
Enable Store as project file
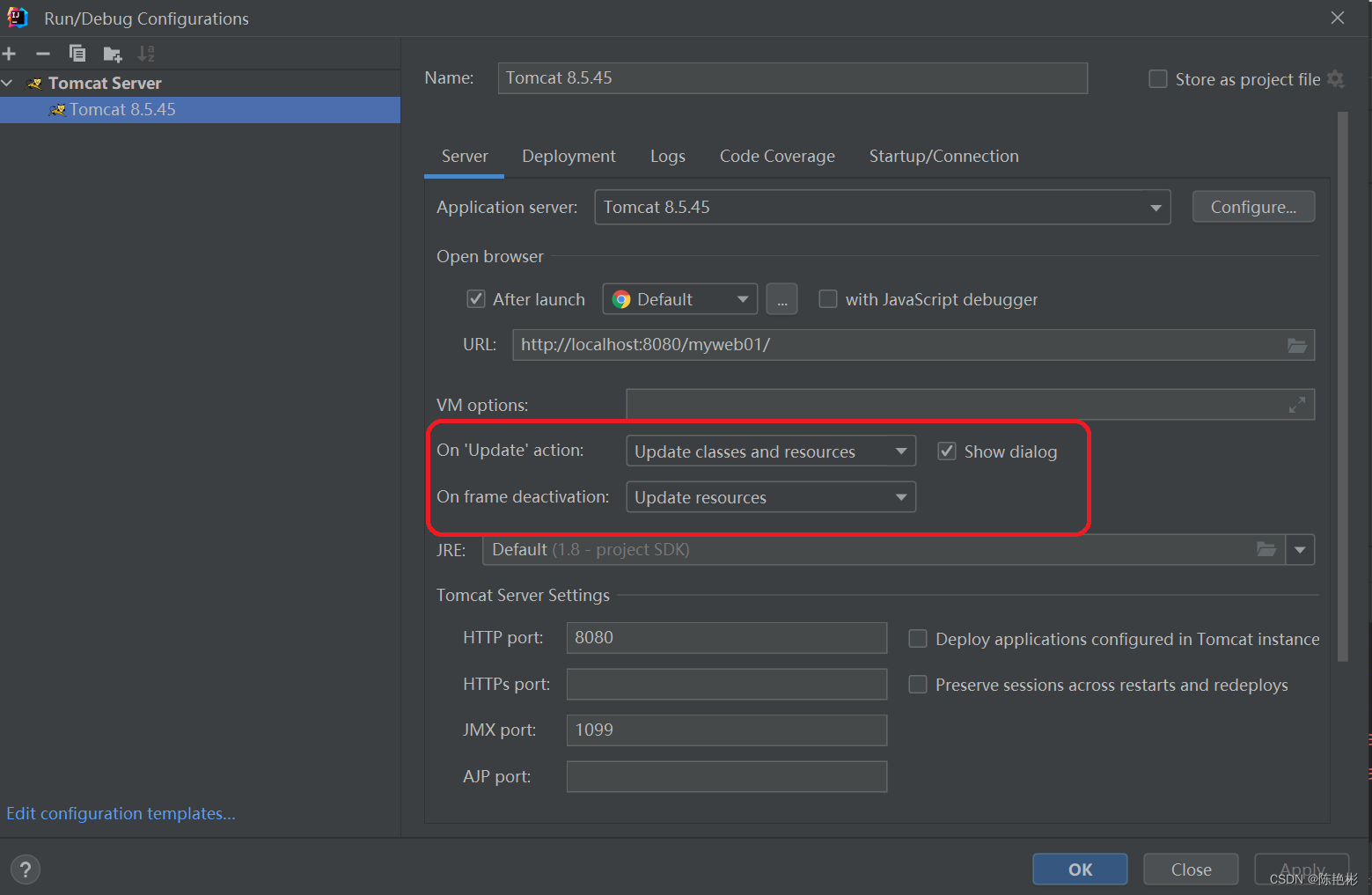[x=1158, y=79]
